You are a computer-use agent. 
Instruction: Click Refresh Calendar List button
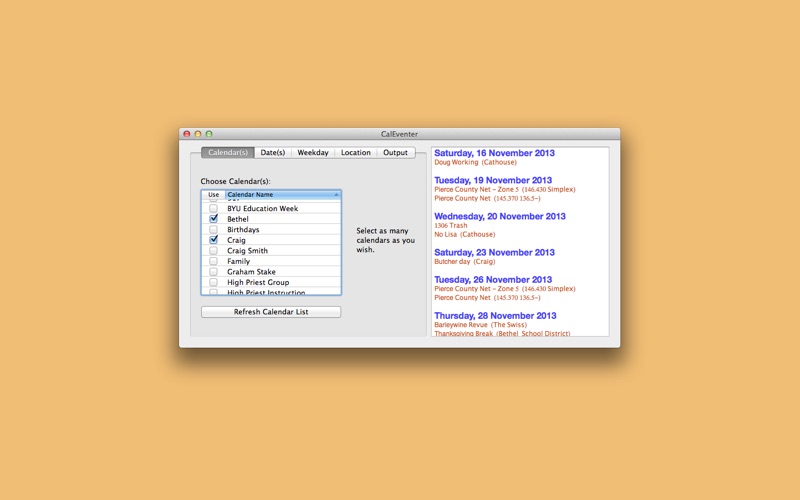[x=271, y=312]
